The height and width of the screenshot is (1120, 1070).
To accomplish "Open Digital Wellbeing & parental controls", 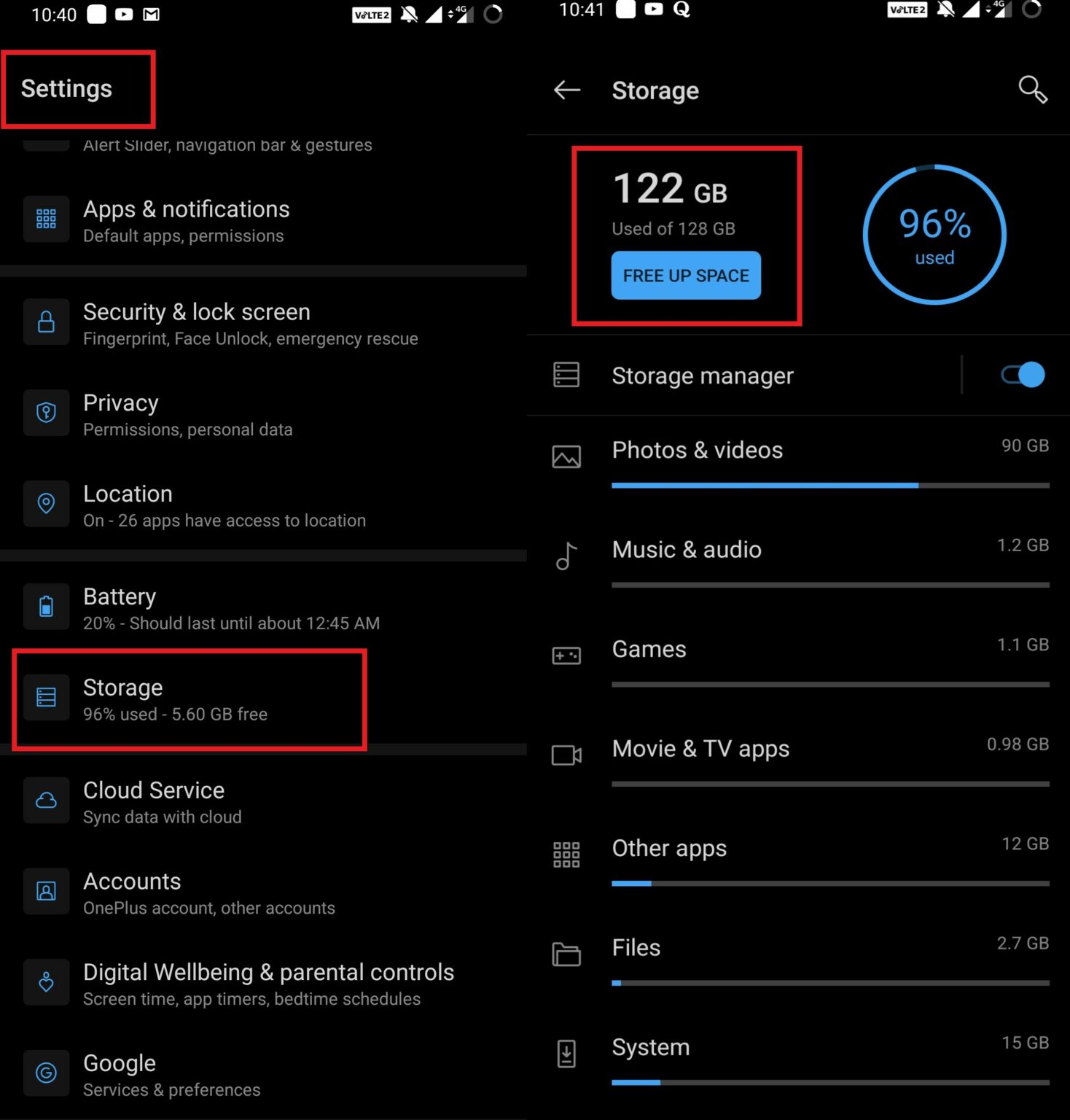I will [x=268, y=983].
